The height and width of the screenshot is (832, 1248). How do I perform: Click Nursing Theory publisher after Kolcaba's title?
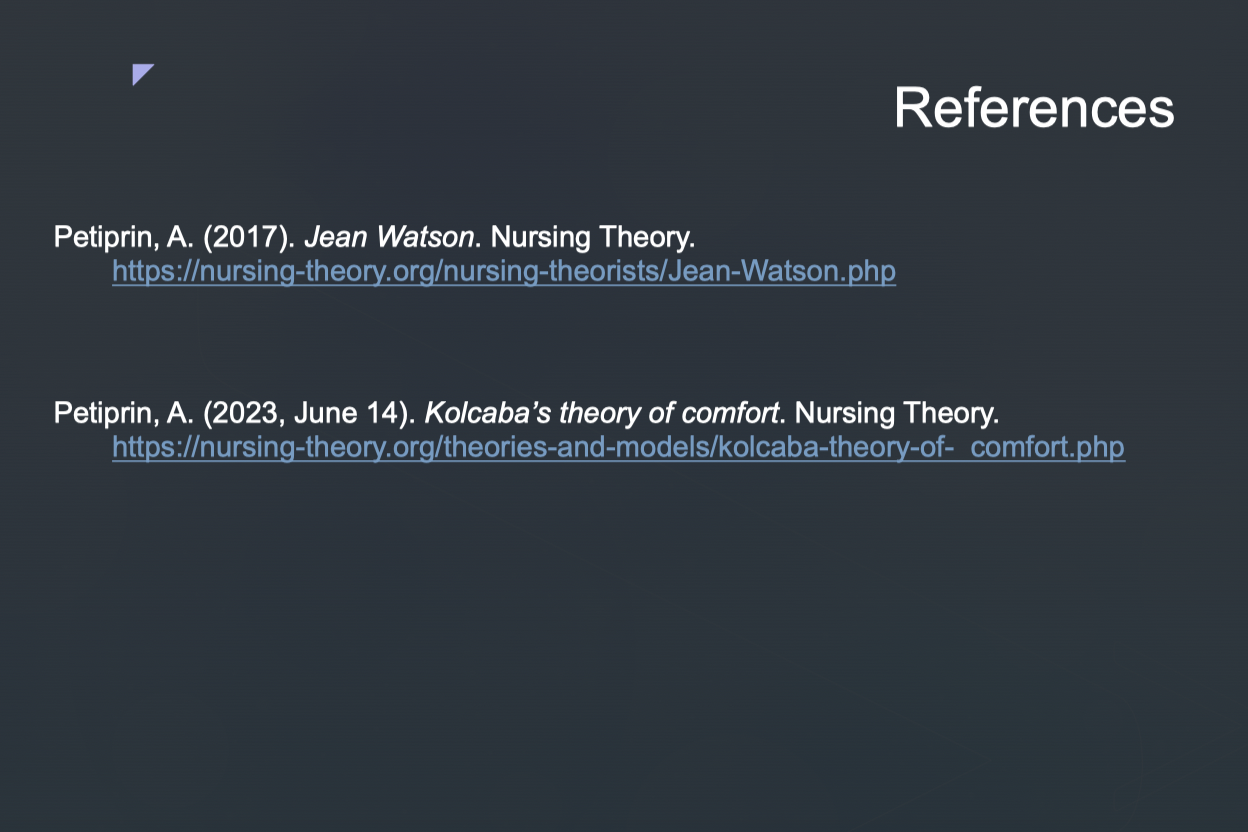tap(897, 413)
